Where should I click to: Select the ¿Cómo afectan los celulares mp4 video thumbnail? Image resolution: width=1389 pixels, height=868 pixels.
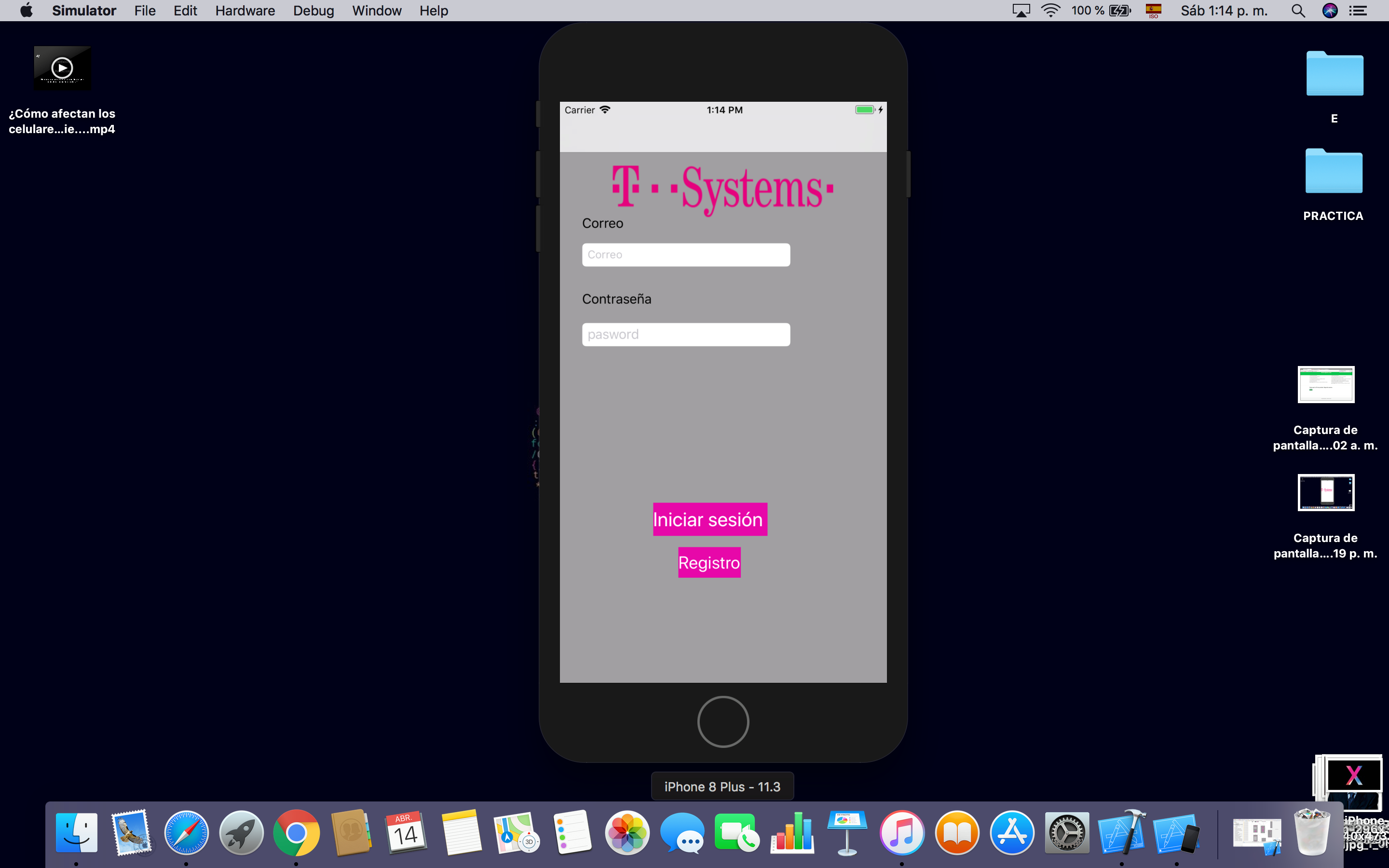[x=63, y=68]
